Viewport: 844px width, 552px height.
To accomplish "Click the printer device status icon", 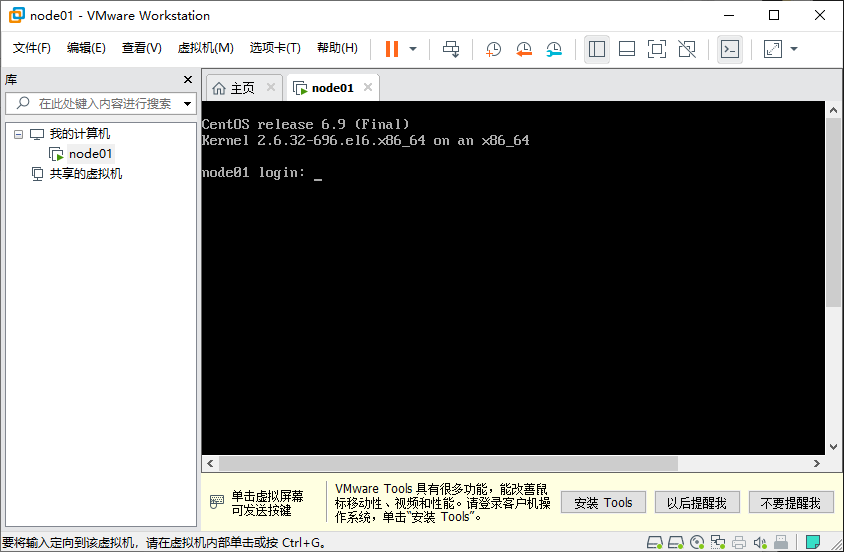I will pos(739,542).
